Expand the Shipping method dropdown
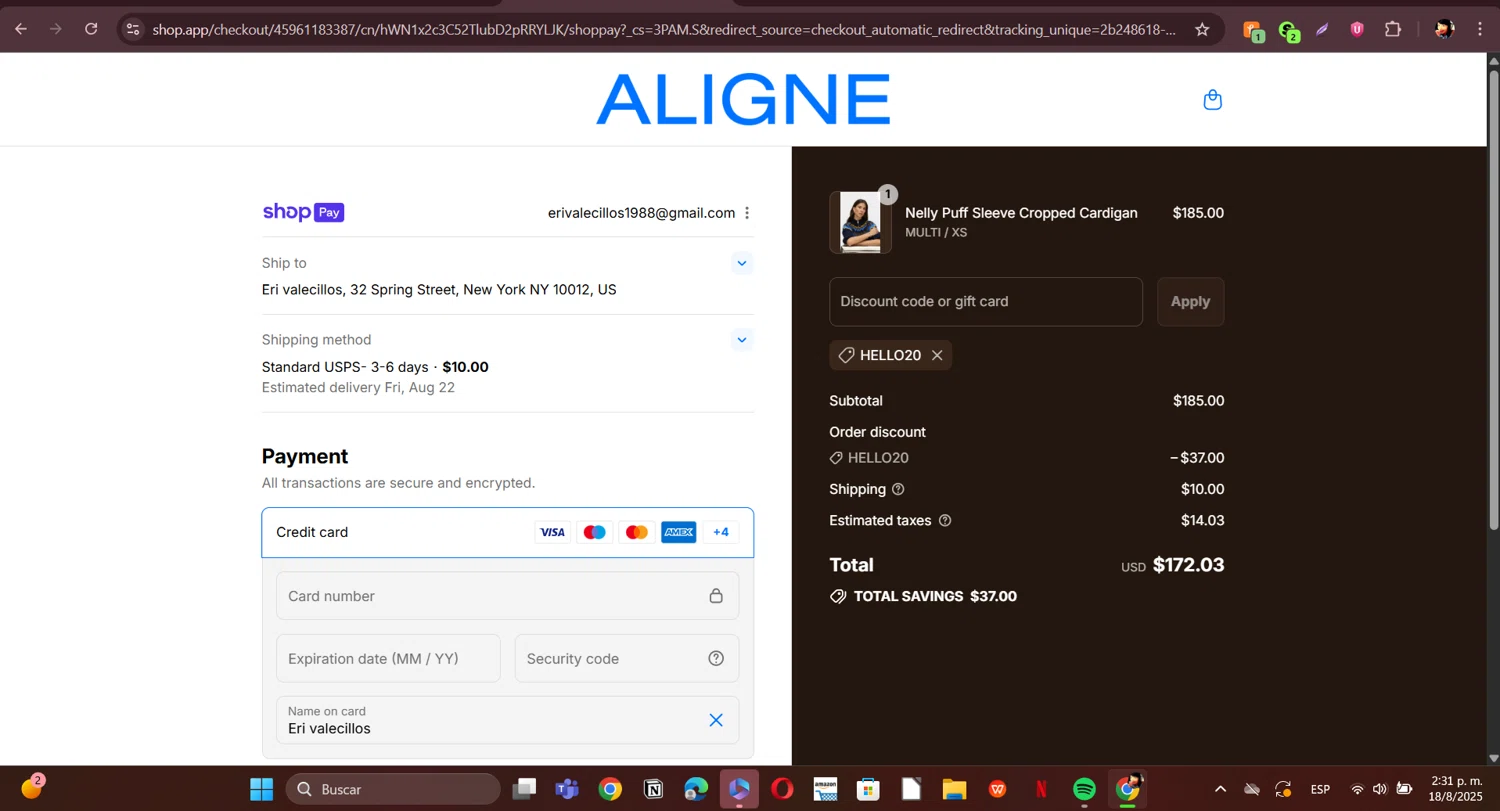The image size is (1500, 811). (x=742, y=340)
